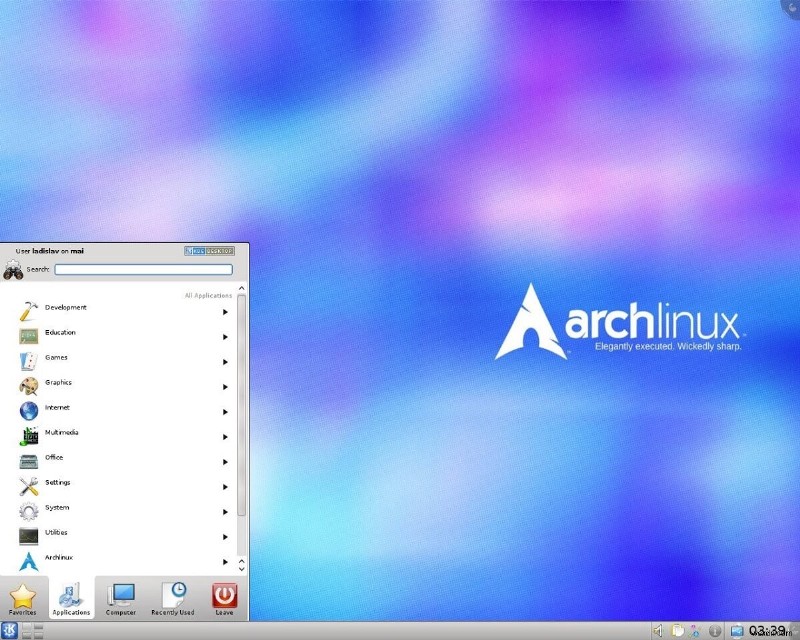Click the volume icon in system tray
Viewport: 800px width, 640px height.
[x=657, y=630]
